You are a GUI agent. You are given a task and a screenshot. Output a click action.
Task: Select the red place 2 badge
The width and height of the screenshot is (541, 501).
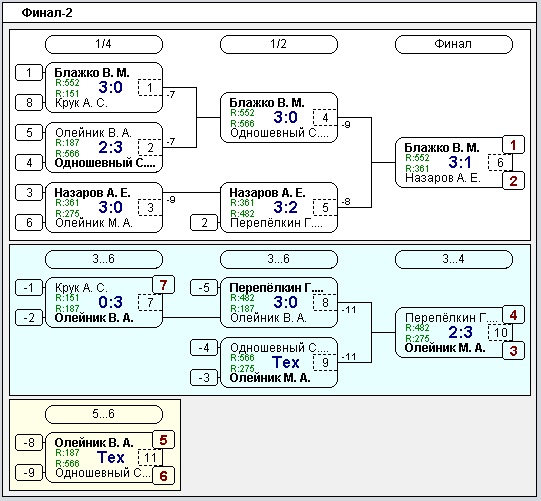513,181
